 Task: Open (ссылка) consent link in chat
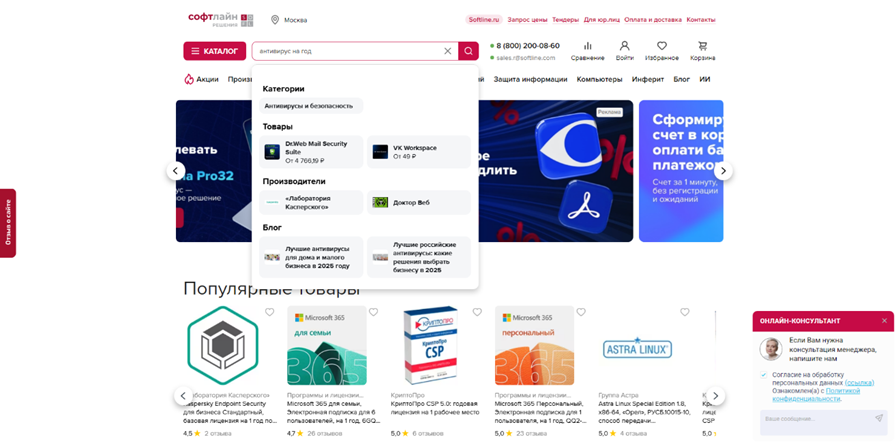[x=859, y=383]
